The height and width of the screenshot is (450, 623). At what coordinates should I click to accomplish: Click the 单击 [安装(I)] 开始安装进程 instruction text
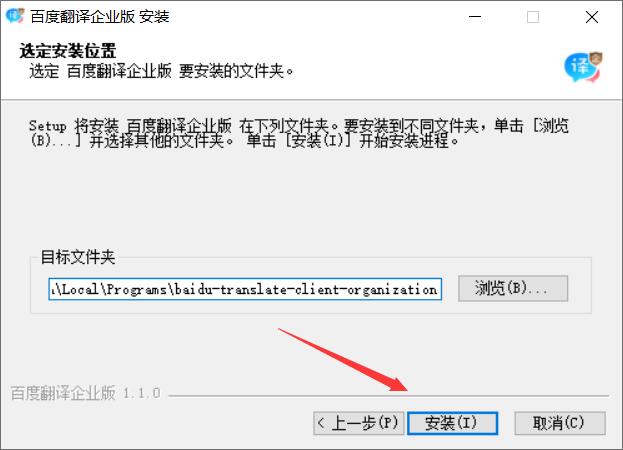(352, 141)
